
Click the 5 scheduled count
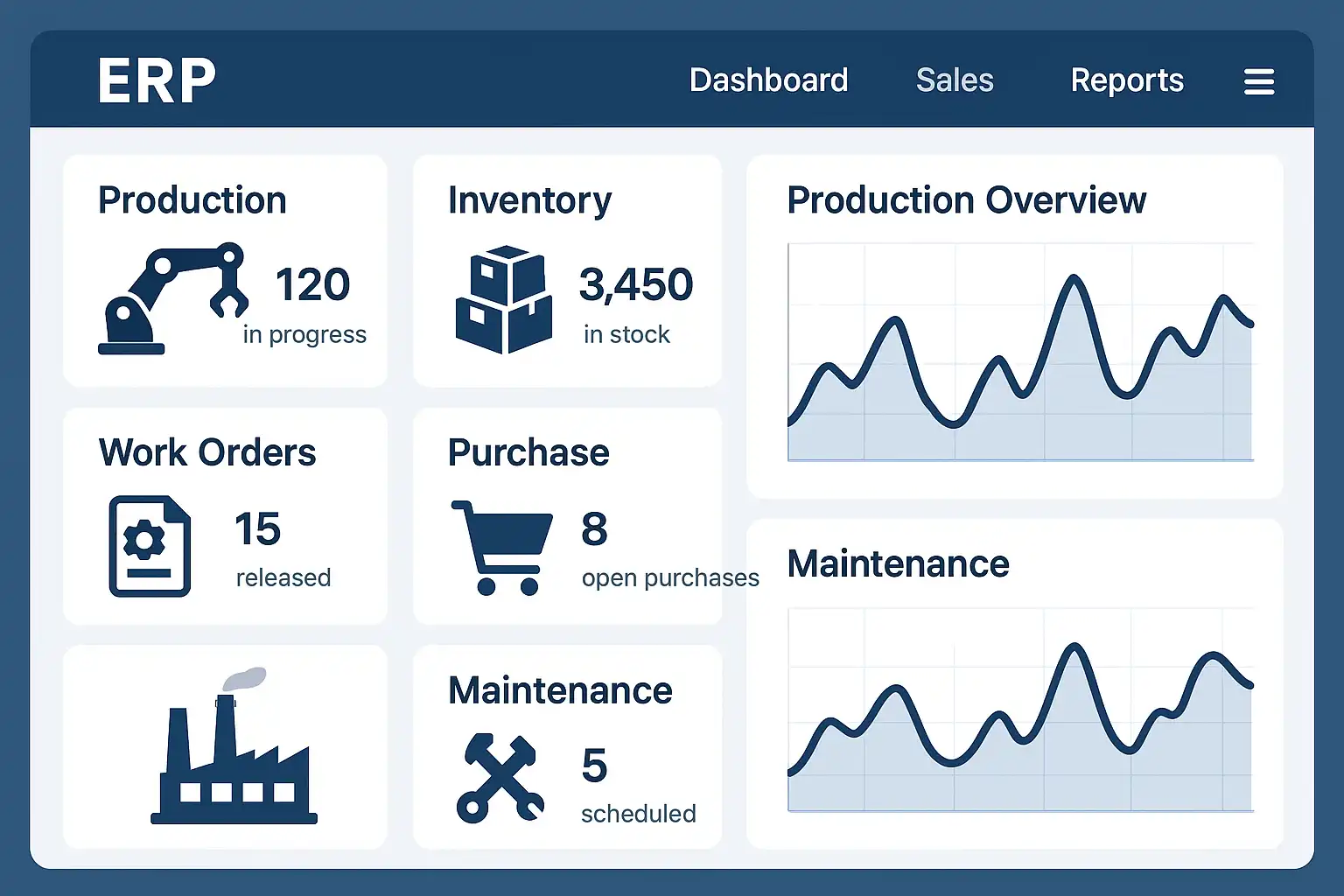[595, 766]
